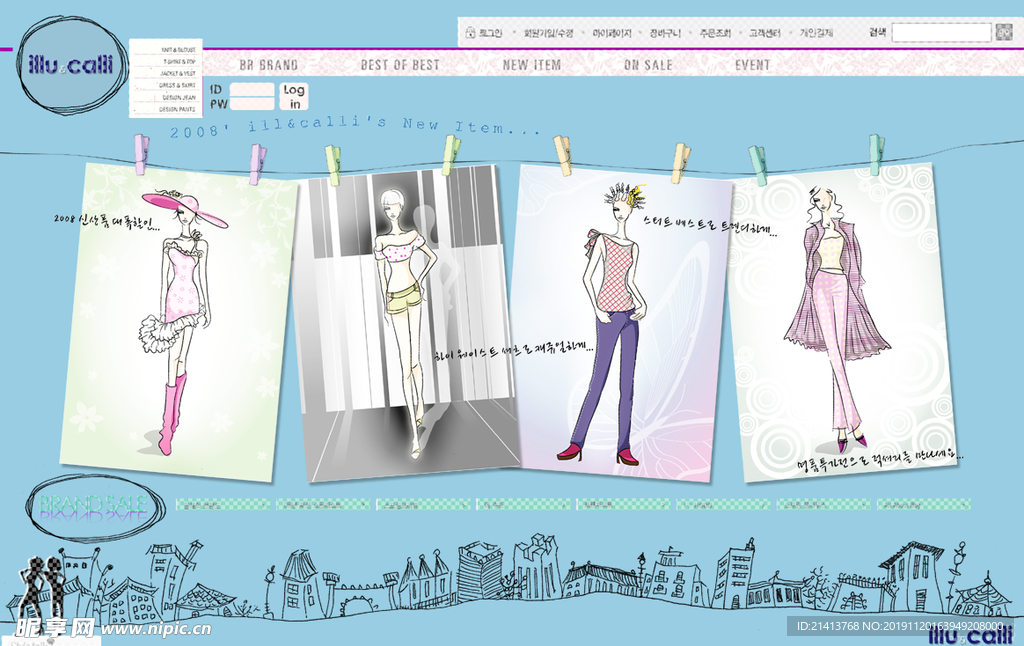The image size is (1024, 646).
Task: Open the BEST OF BEST menu
Action: [x=400, y=65]
